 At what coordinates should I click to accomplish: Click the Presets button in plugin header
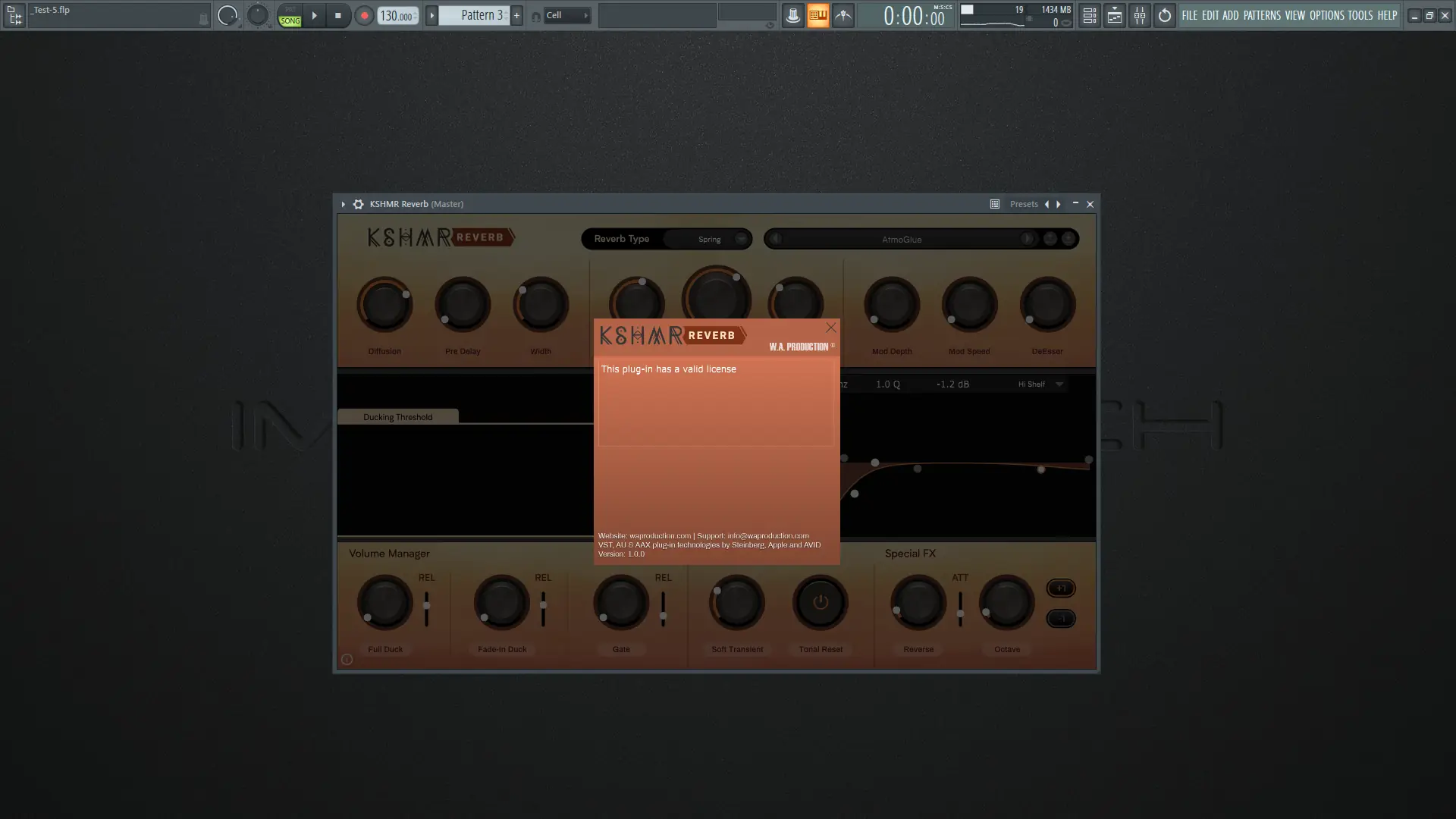(x=1023, y=204)
